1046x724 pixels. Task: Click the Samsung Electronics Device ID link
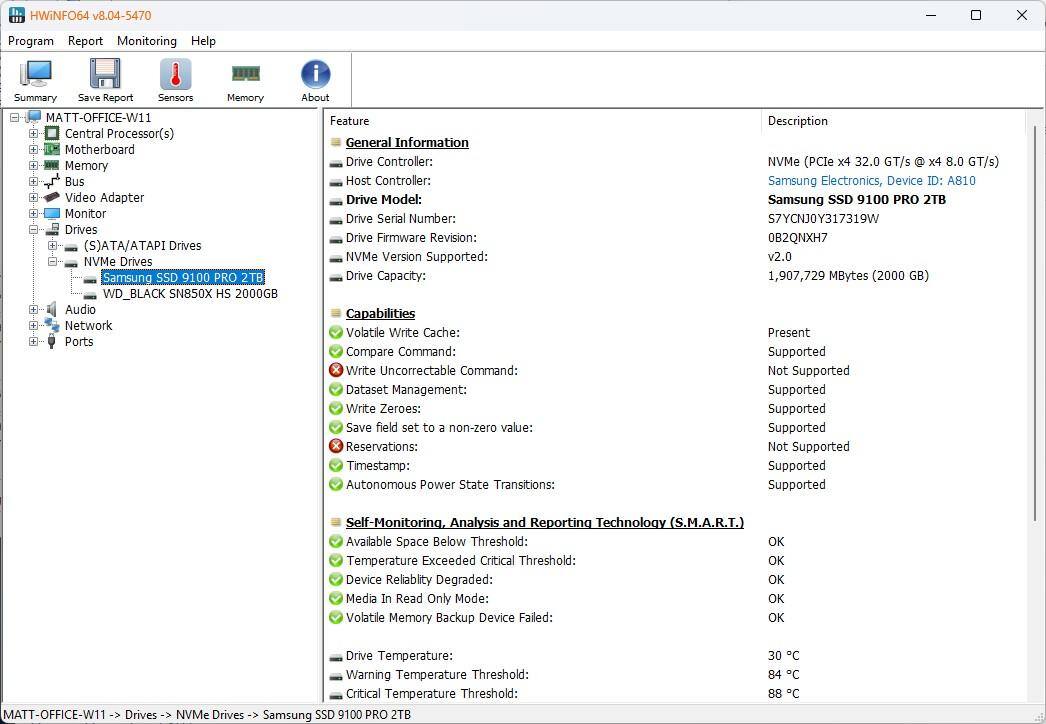871,181
